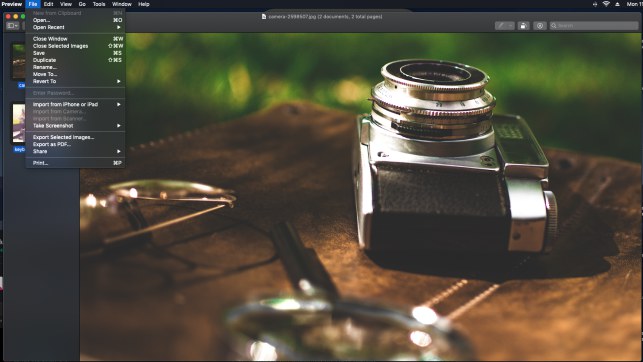Expand the Open Recent submenu

pyautogui.click(x=75, y=27)
